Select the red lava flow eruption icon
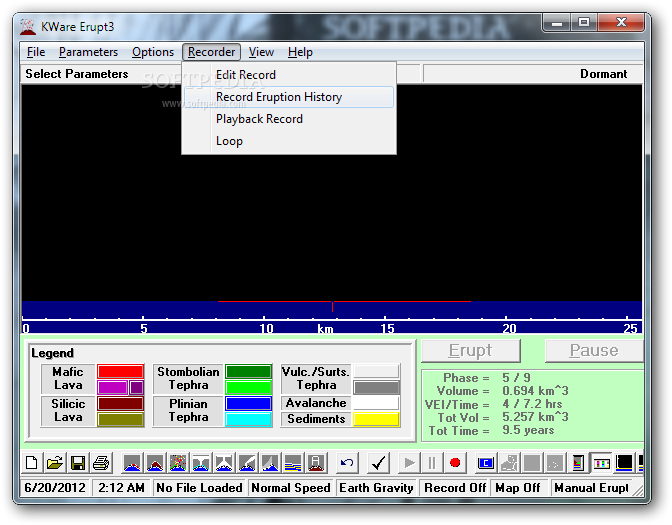Viewport: 672px width, 525px height. pos(132,463)
